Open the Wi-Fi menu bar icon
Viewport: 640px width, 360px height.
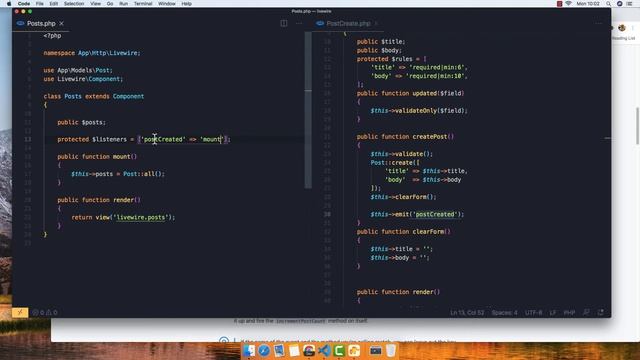tap(568, 4)
